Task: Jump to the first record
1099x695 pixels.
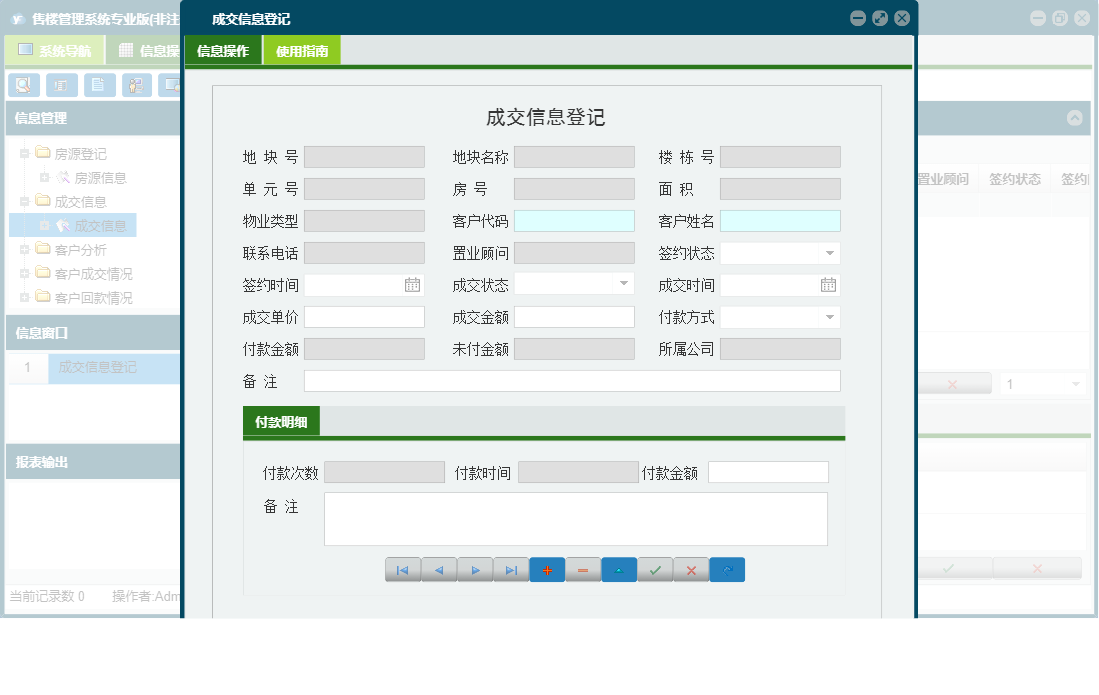Action: coord(403,569)
